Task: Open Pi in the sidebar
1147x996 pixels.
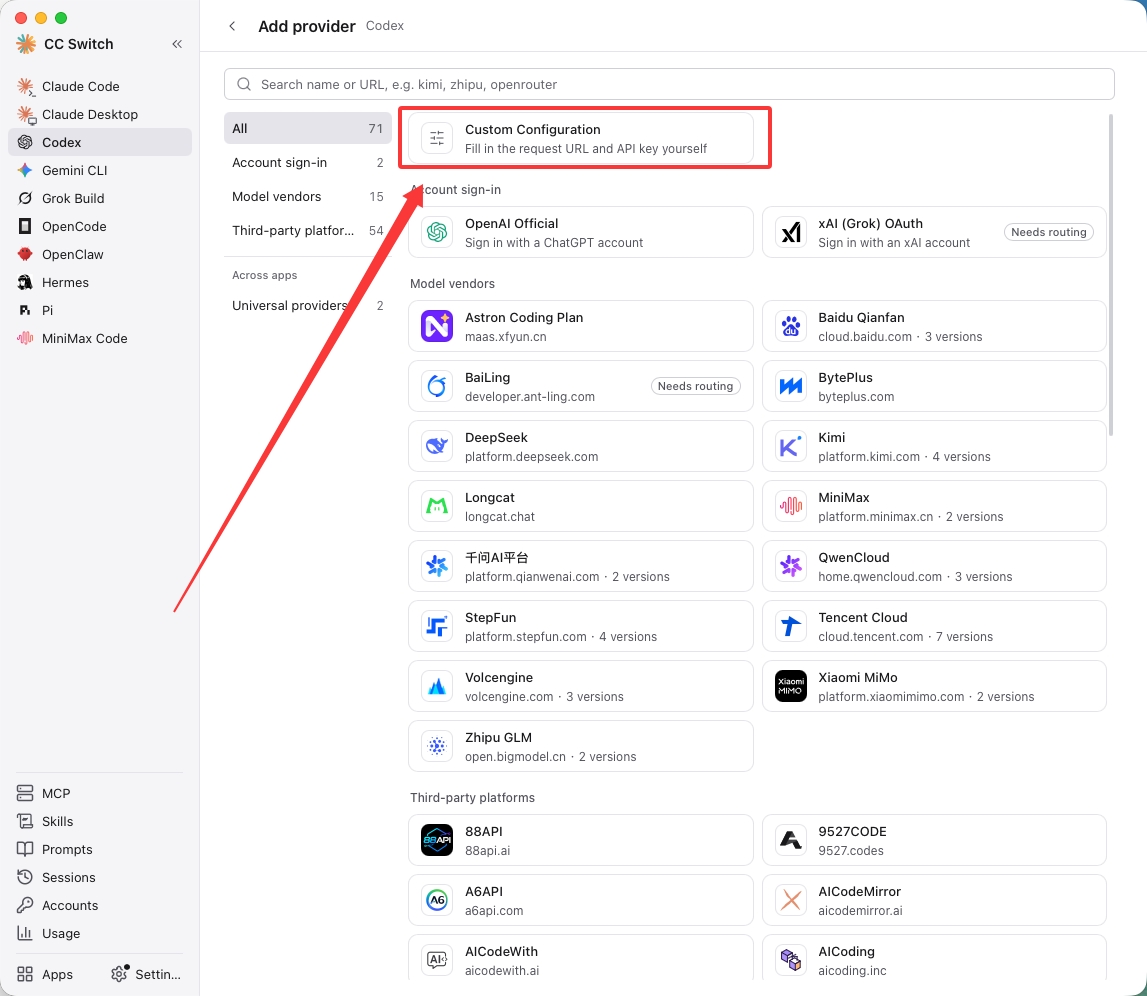Action: tap(99, 310)
